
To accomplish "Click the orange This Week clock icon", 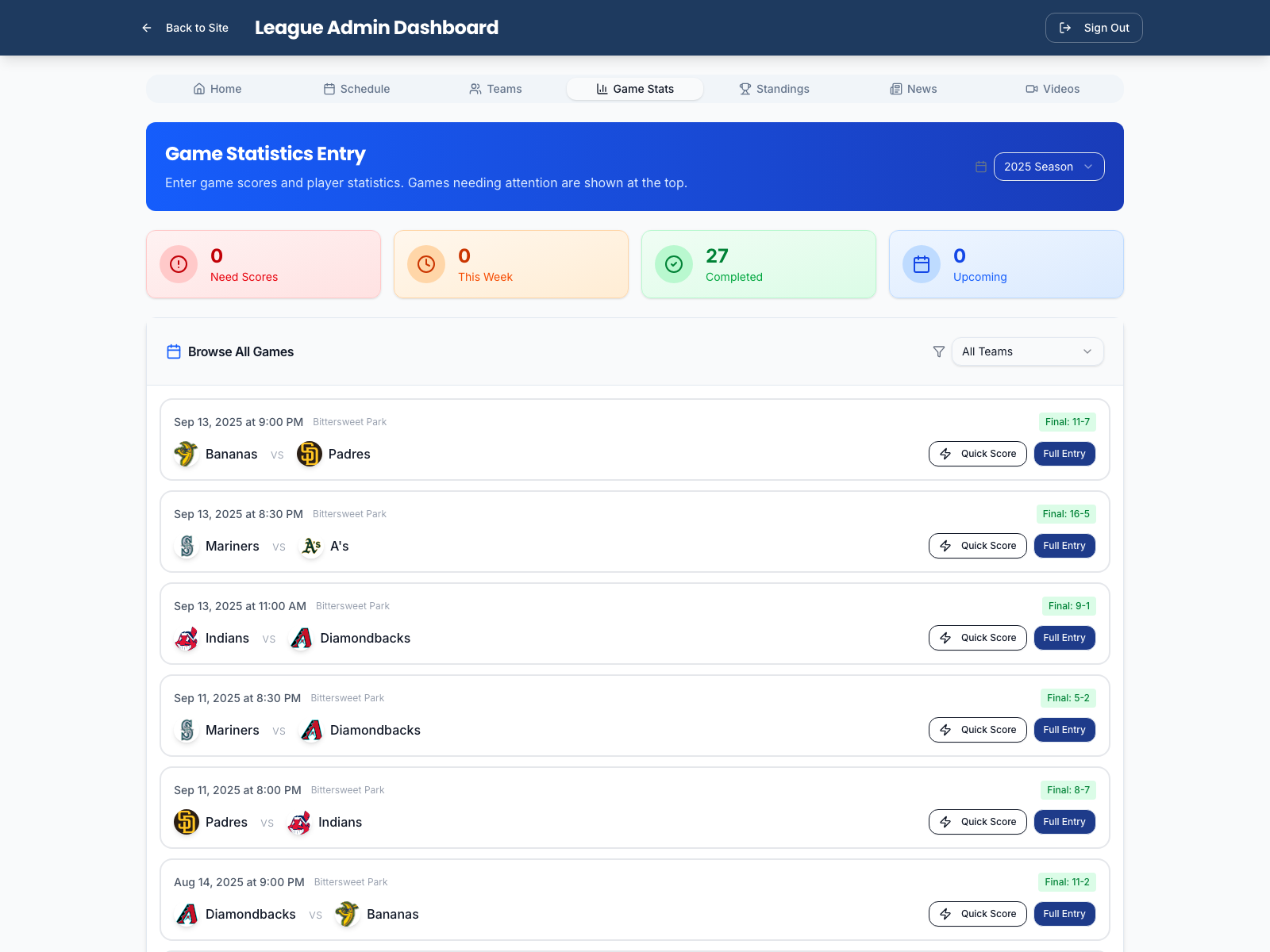I will click(x=426, y=264).
